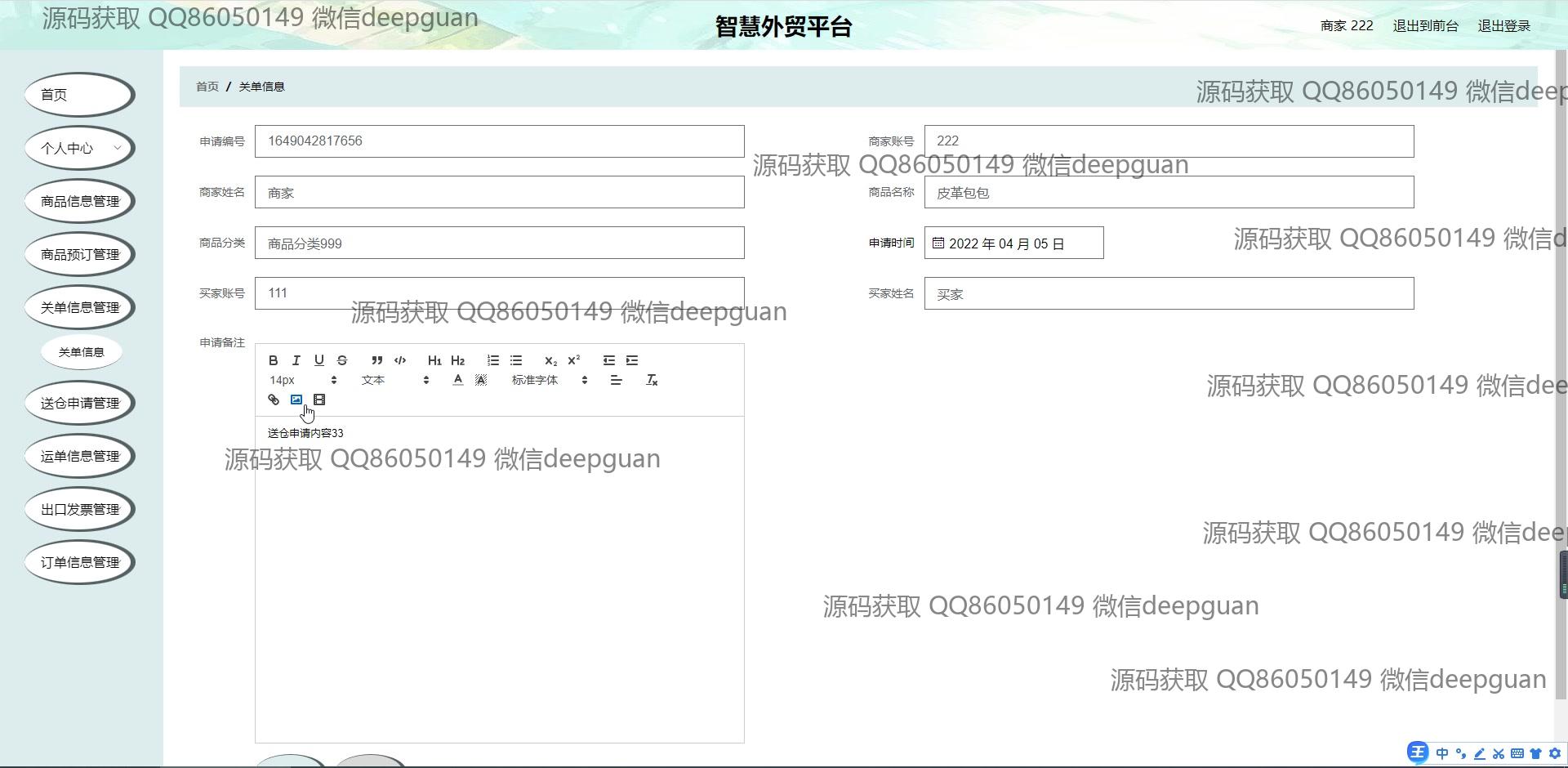The height and width of the screenshot is (768, 1568).
Task: Toggle bold formatting
Action: pos(274,360)
